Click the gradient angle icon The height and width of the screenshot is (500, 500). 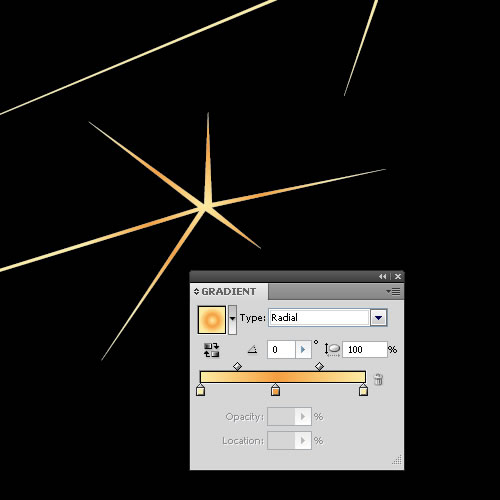(x=252, y=350)
